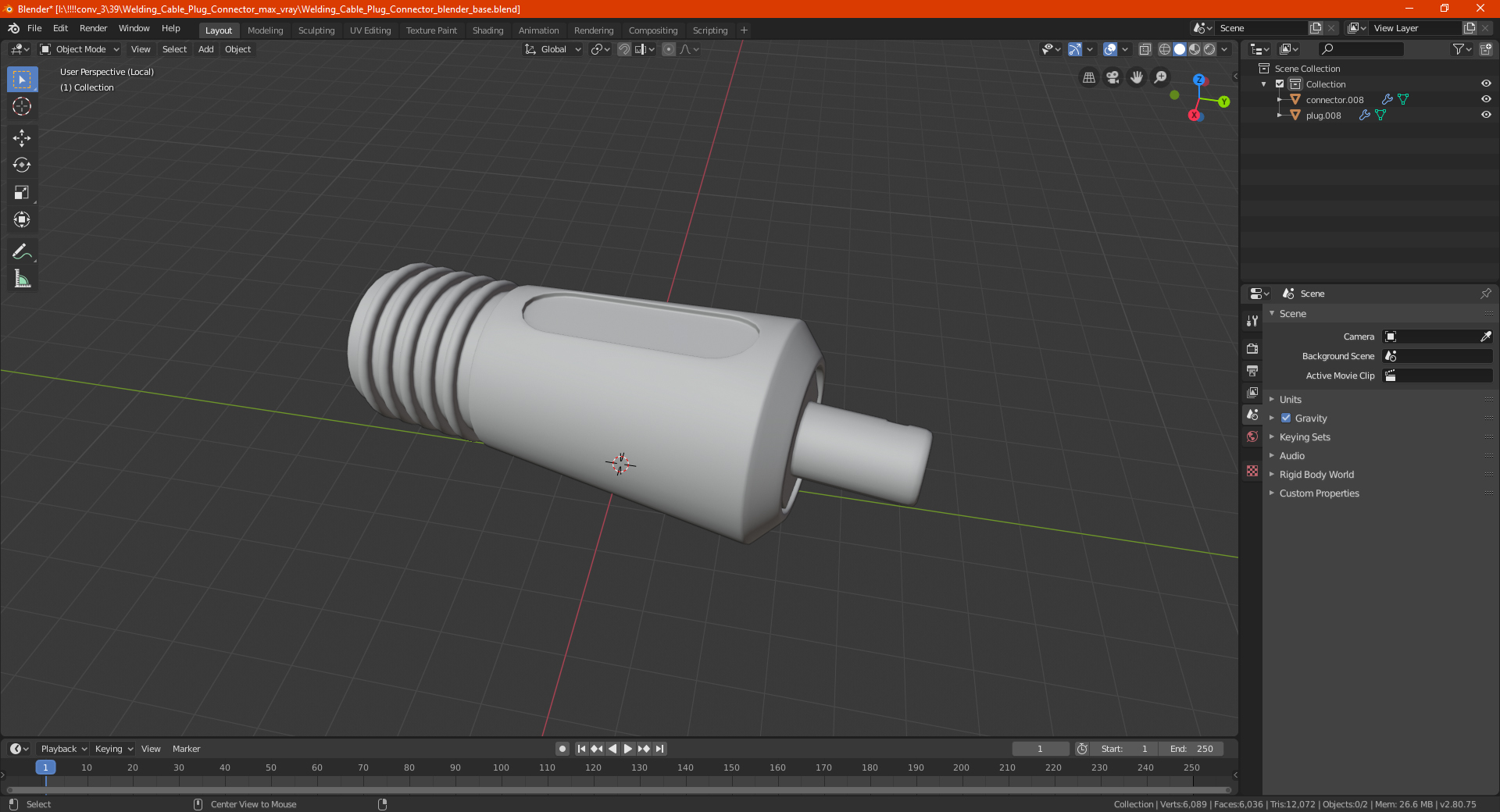1500x812 pixels.
Task: Select the Move tool
Action: (22, 138)
